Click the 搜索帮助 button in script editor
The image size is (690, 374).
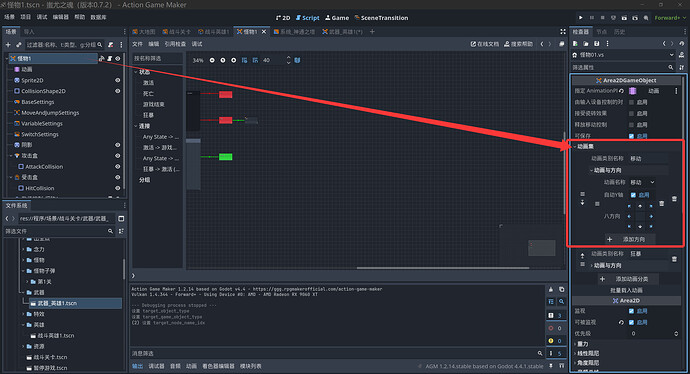tap(518, 44)
